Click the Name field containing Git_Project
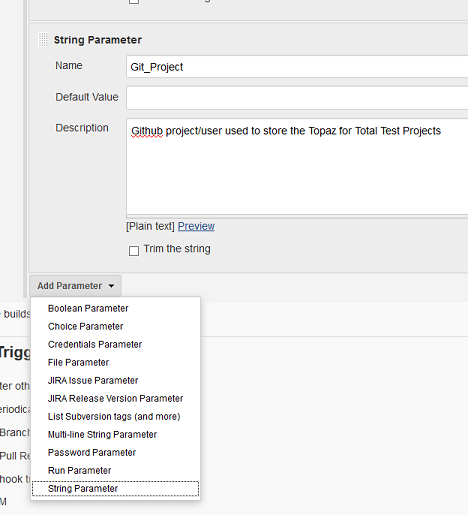The width and height of the screenshot is (468, 515). coord(297,67)
